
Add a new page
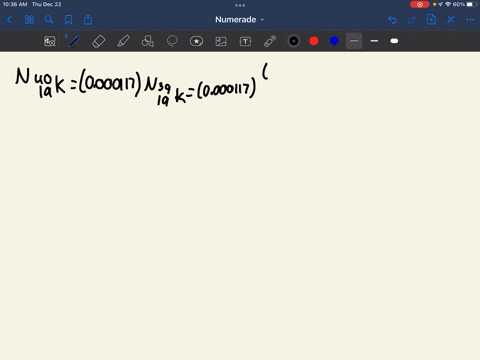point(431,20)
